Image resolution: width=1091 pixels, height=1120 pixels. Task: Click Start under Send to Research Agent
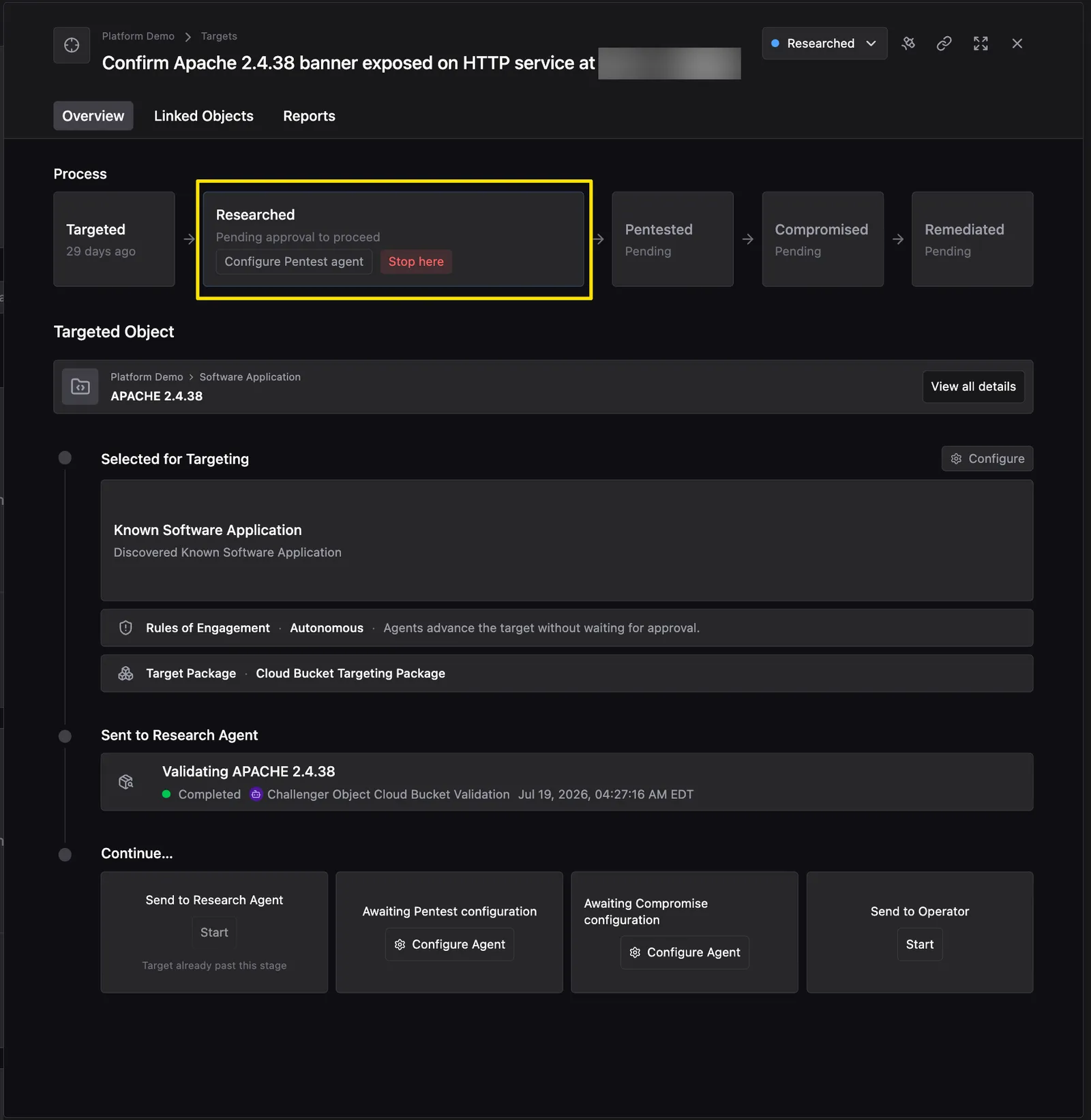tap(214, 933)
